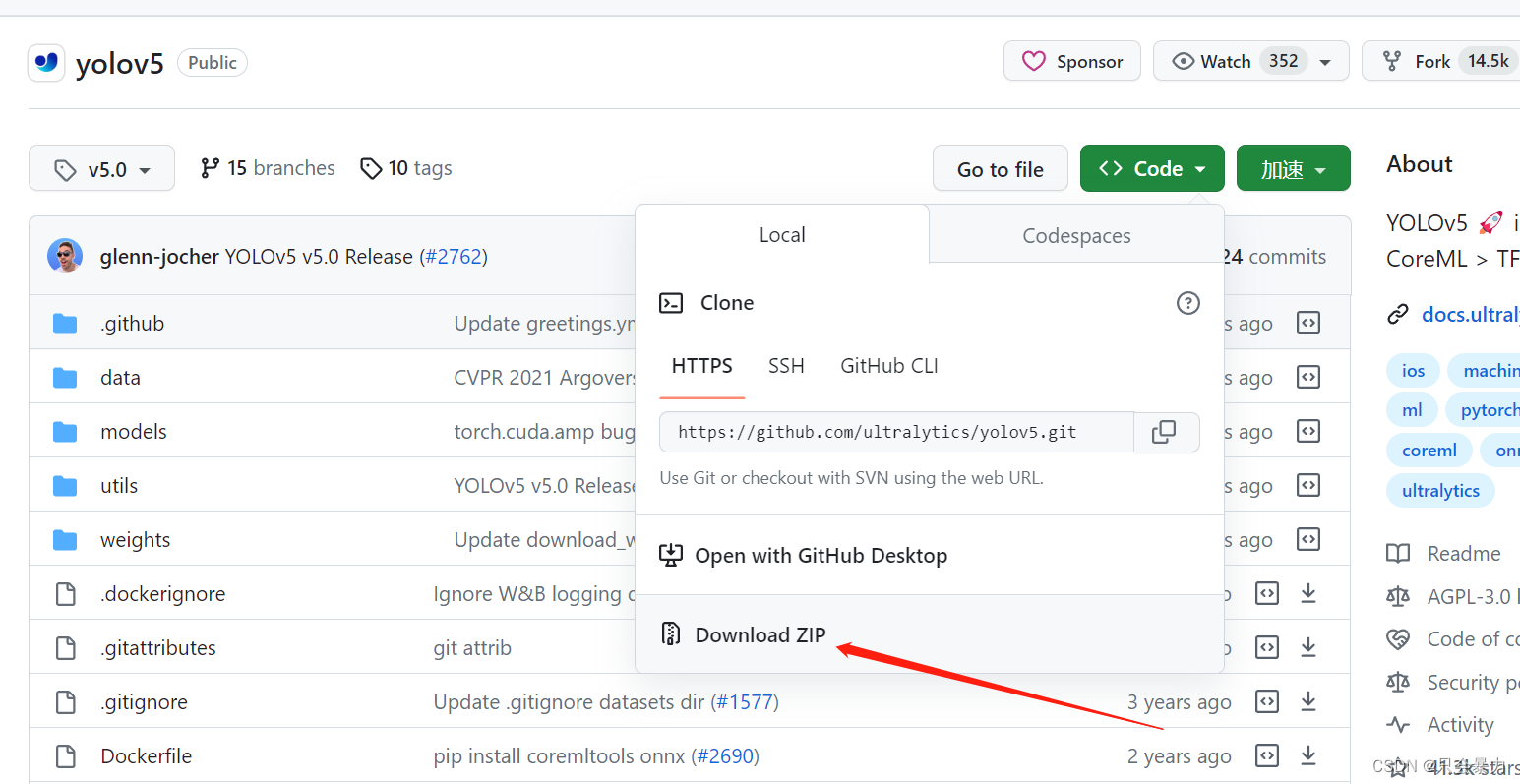Click code view icon in utils row

(1308, 485)
